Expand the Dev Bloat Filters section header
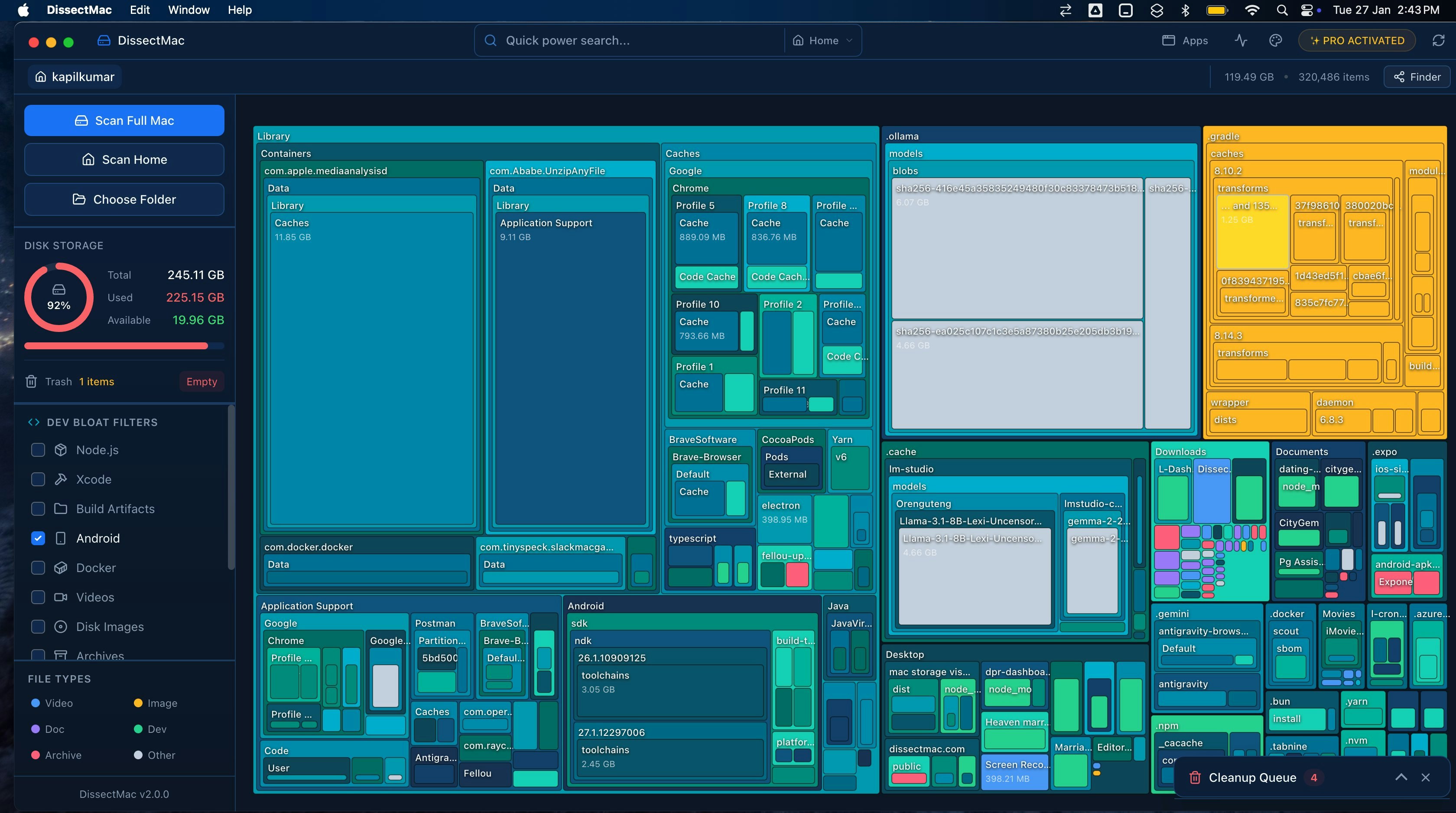The width and height of the screenshot is (1456, 813). (x=102, y=423)
